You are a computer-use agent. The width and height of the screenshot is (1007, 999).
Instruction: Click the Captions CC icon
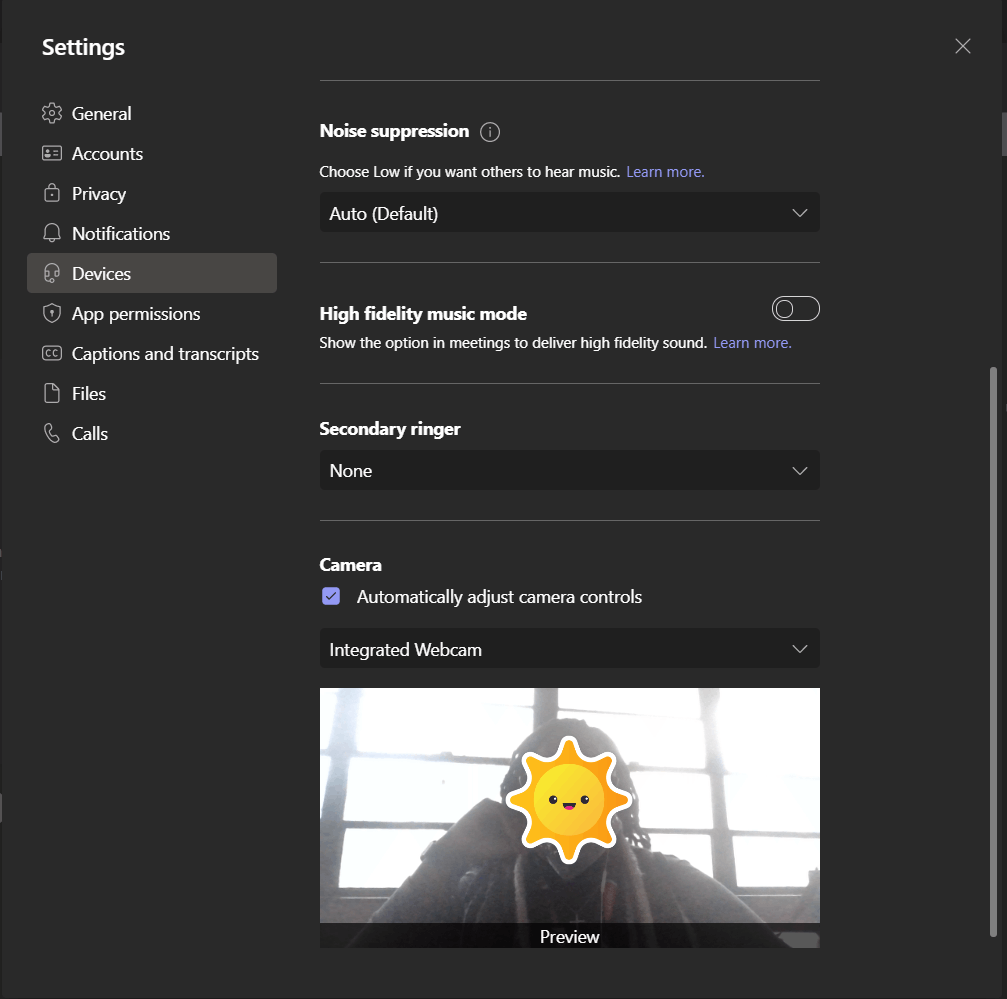[52, 353]
